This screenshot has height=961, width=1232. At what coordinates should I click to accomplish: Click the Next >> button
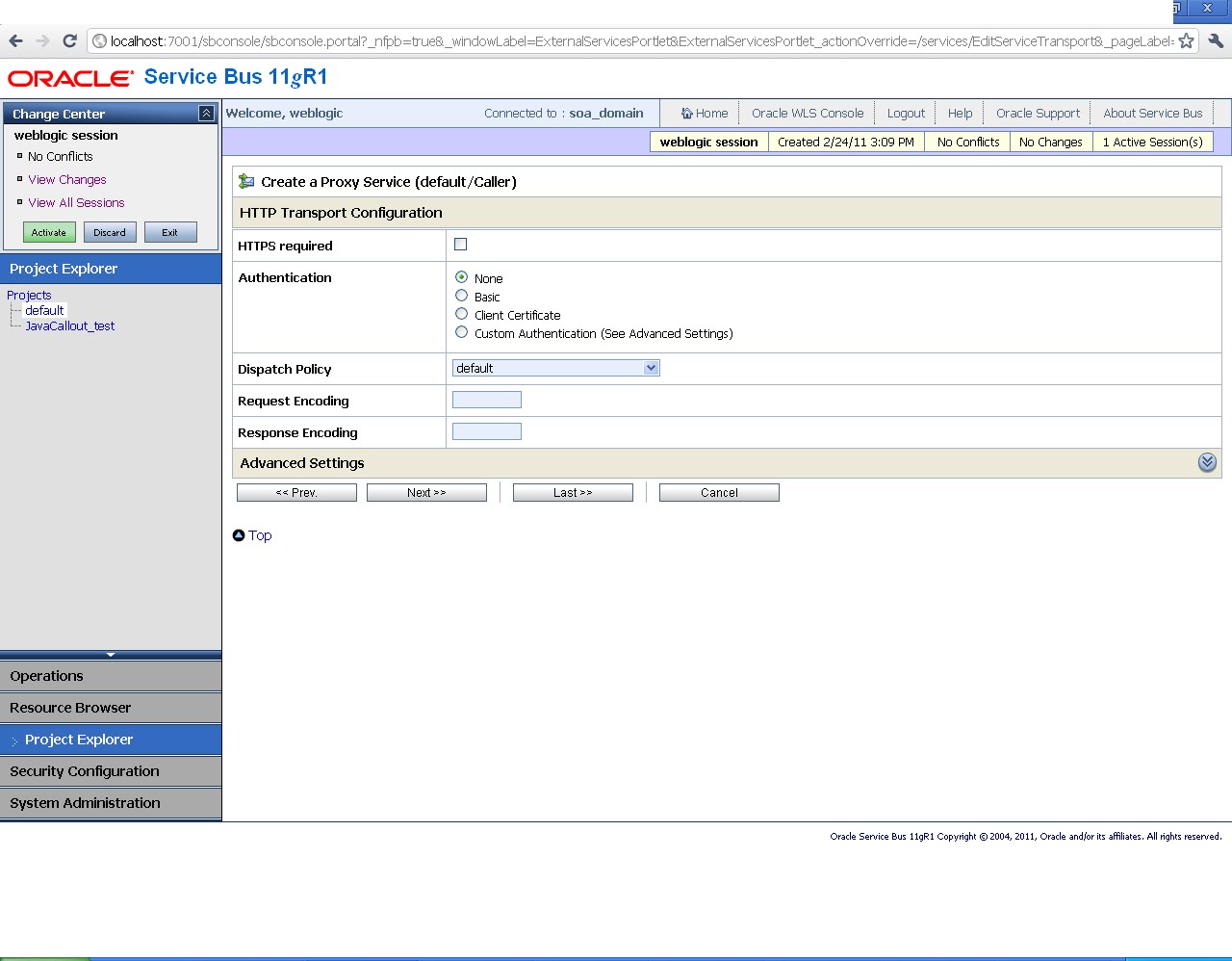click(x=426, y=492)
